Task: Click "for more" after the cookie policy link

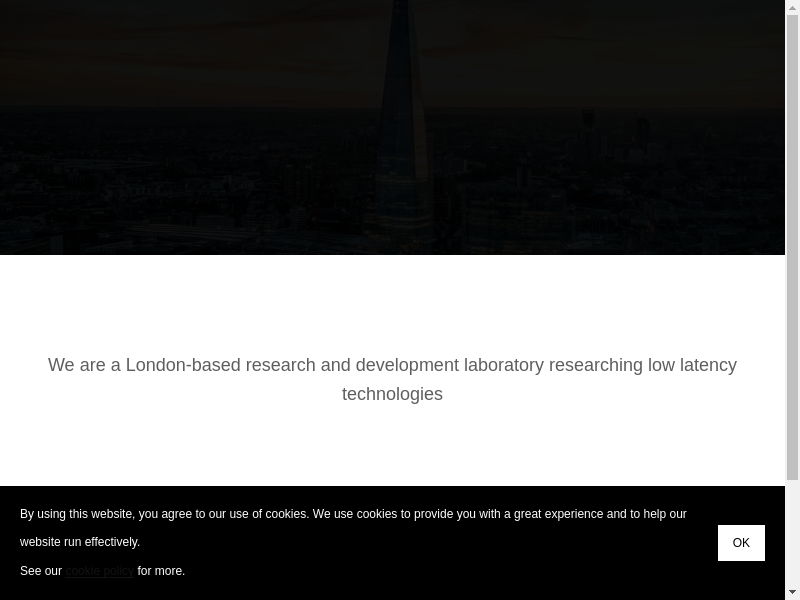Action: click(x=161, y=571)
